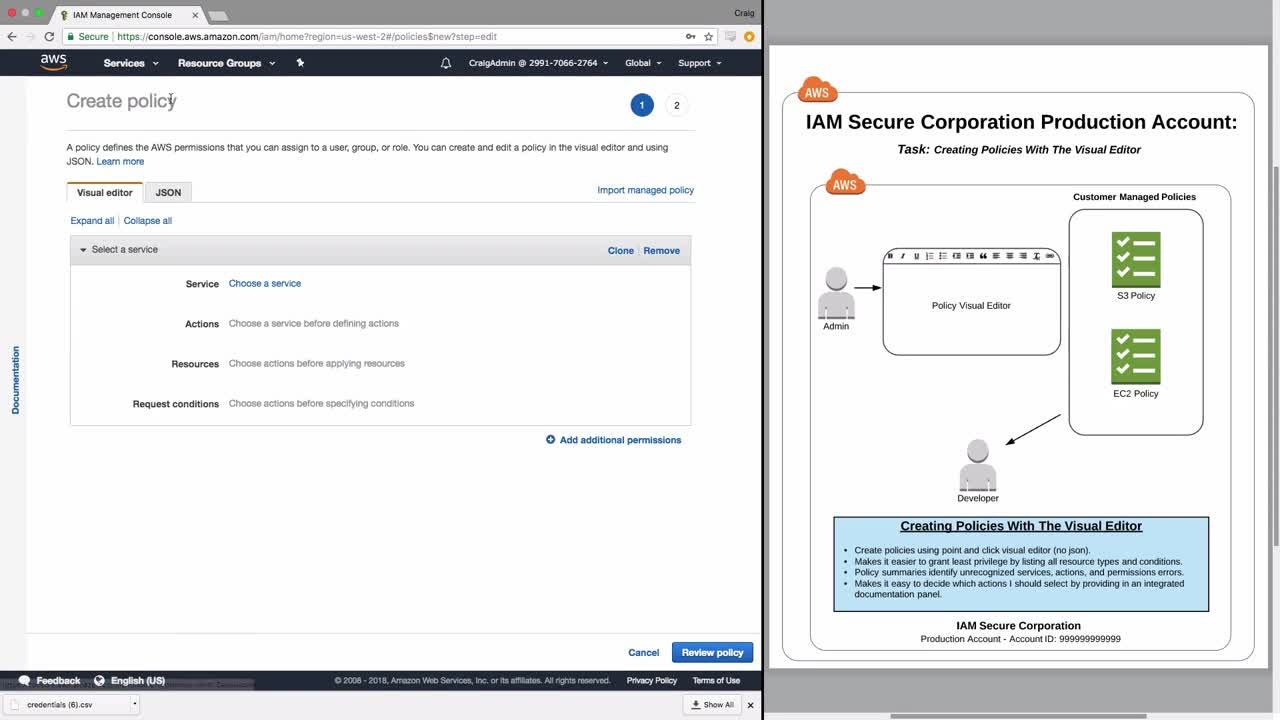
Task: Open the Terms of Use link
Action: 716,681
